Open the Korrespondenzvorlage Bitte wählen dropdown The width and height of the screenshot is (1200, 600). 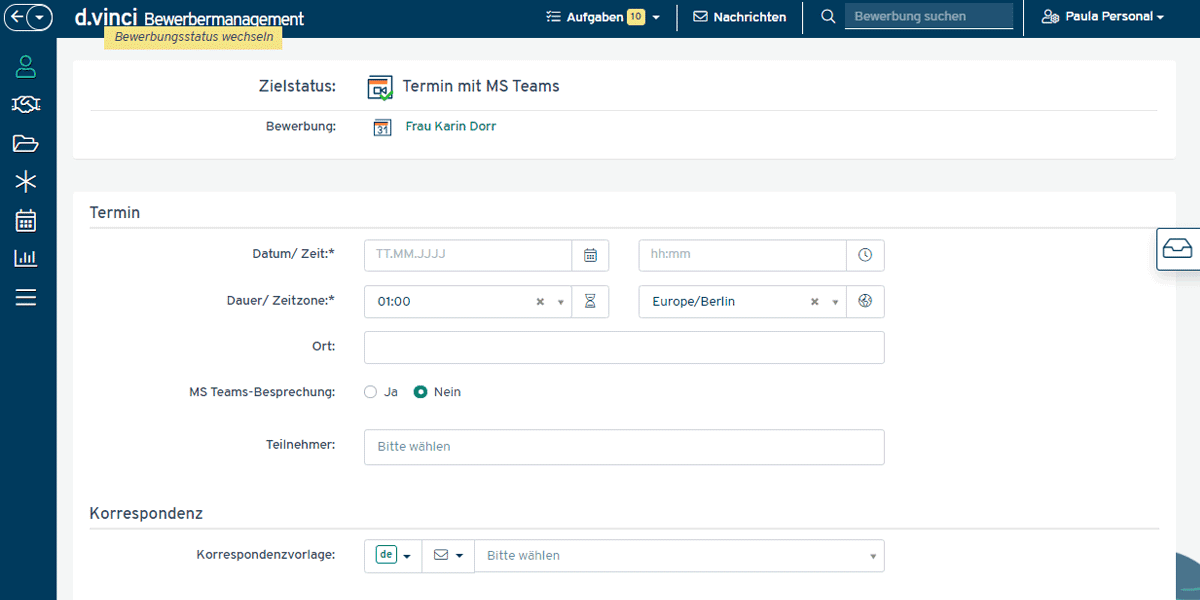tap(679, 556)
